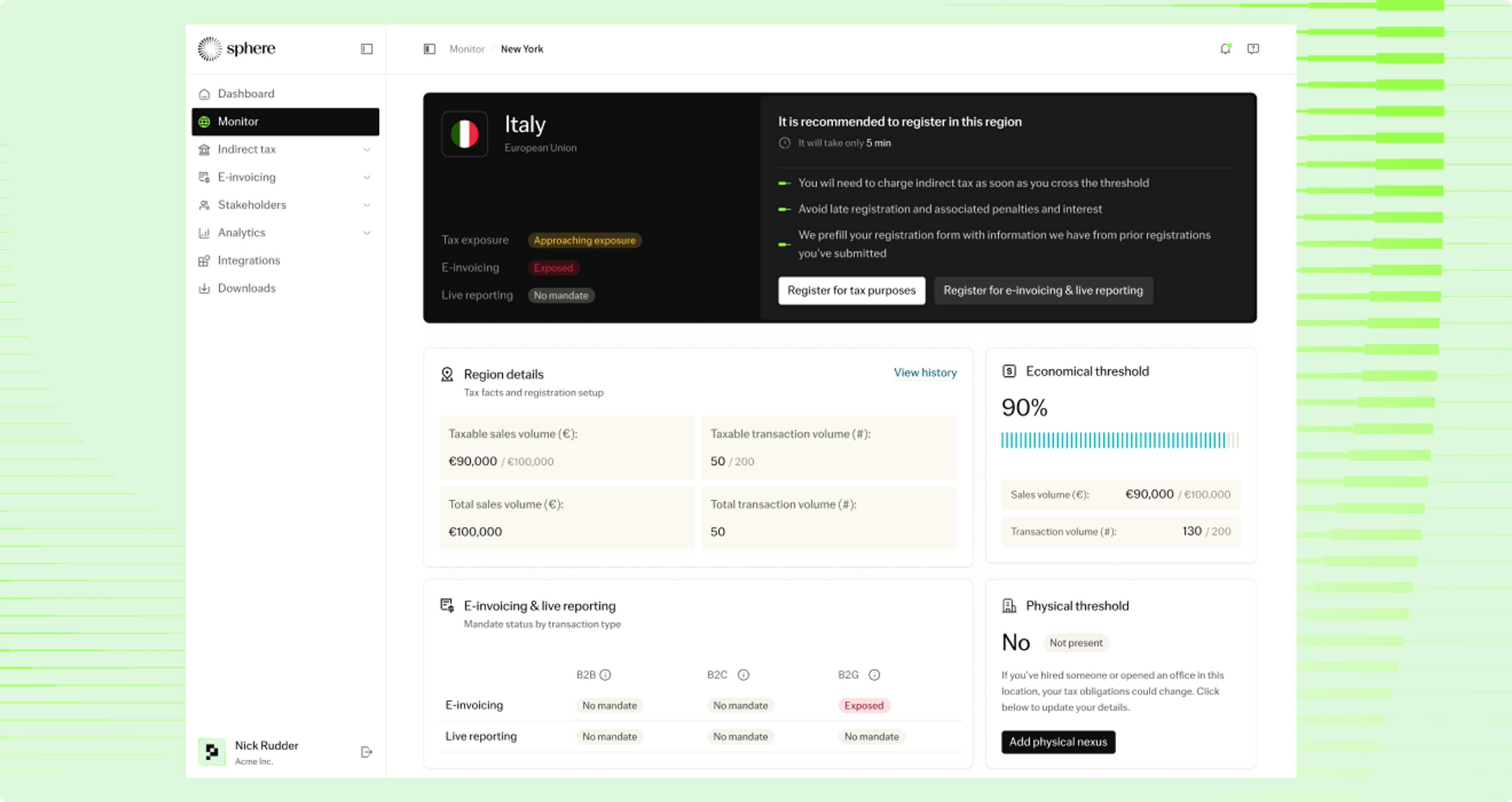Click the economical threshold progress bar
Screen dimensions: 1512x802
[x=1120, y=440]
